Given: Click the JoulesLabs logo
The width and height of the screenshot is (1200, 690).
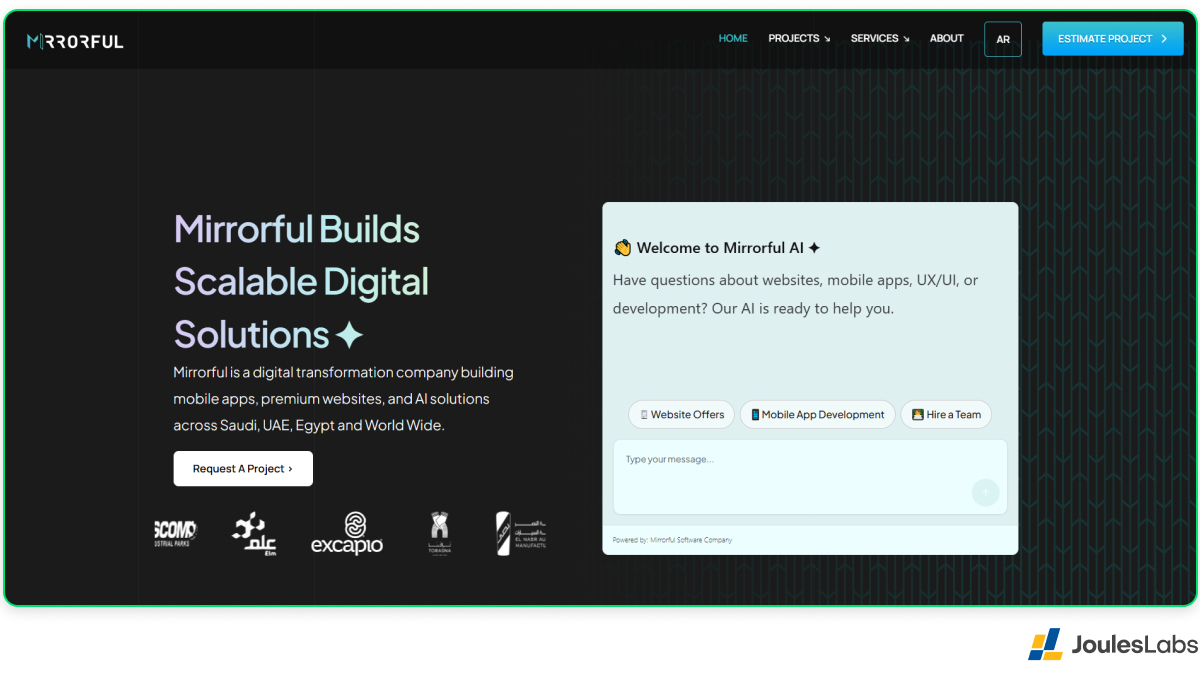Looking at the screenshot, I should point(1113,644).
